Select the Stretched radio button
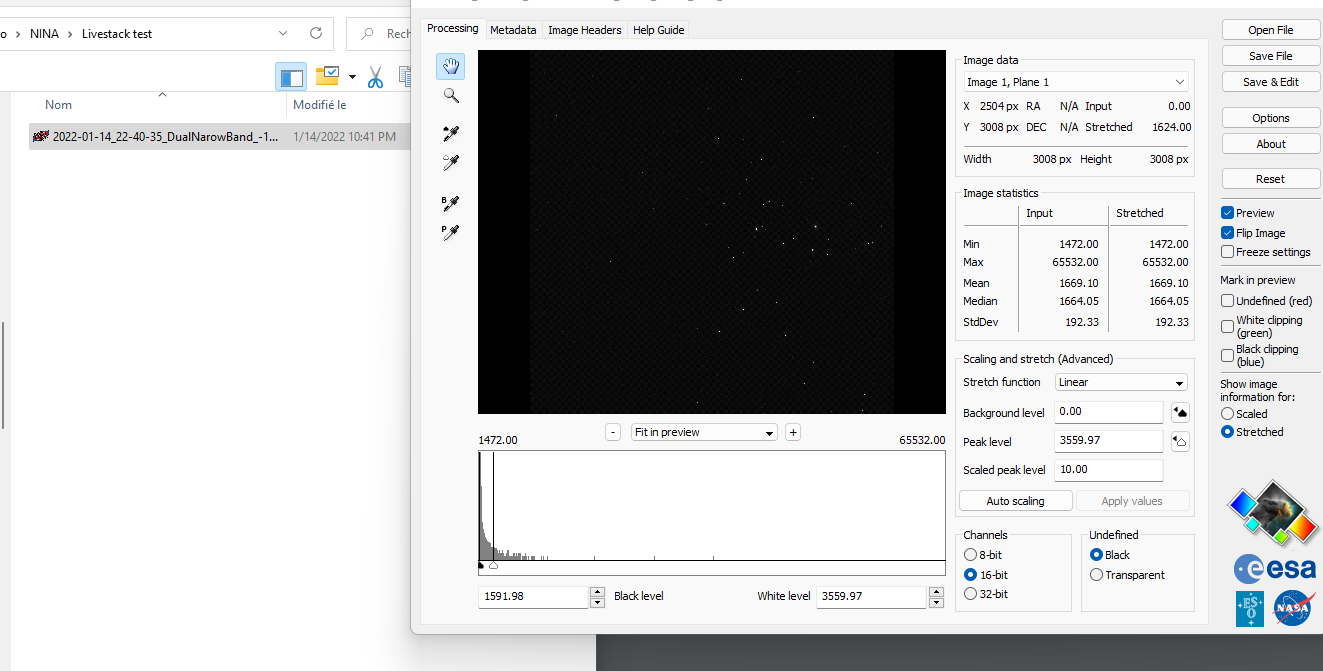This screenshot has width=1323, height=671. click(x=1227, y=432)
